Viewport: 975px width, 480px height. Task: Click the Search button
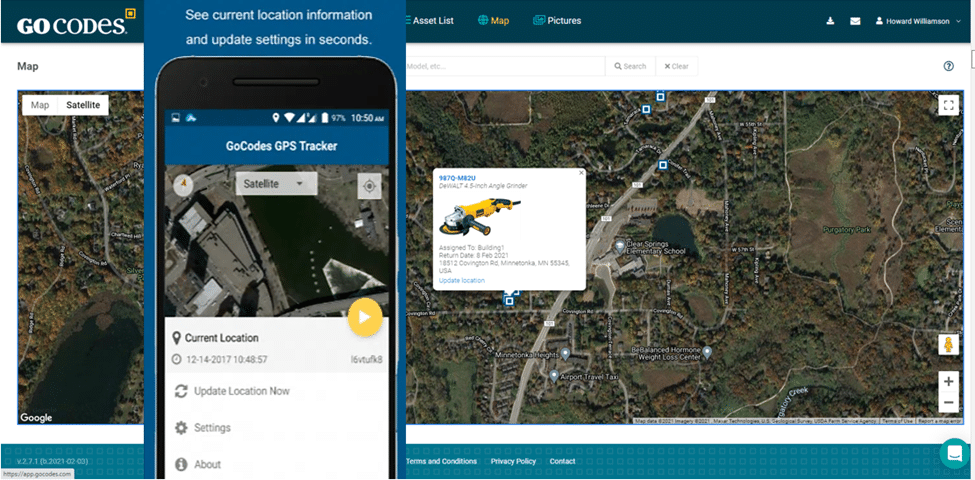tap(630, 66)
